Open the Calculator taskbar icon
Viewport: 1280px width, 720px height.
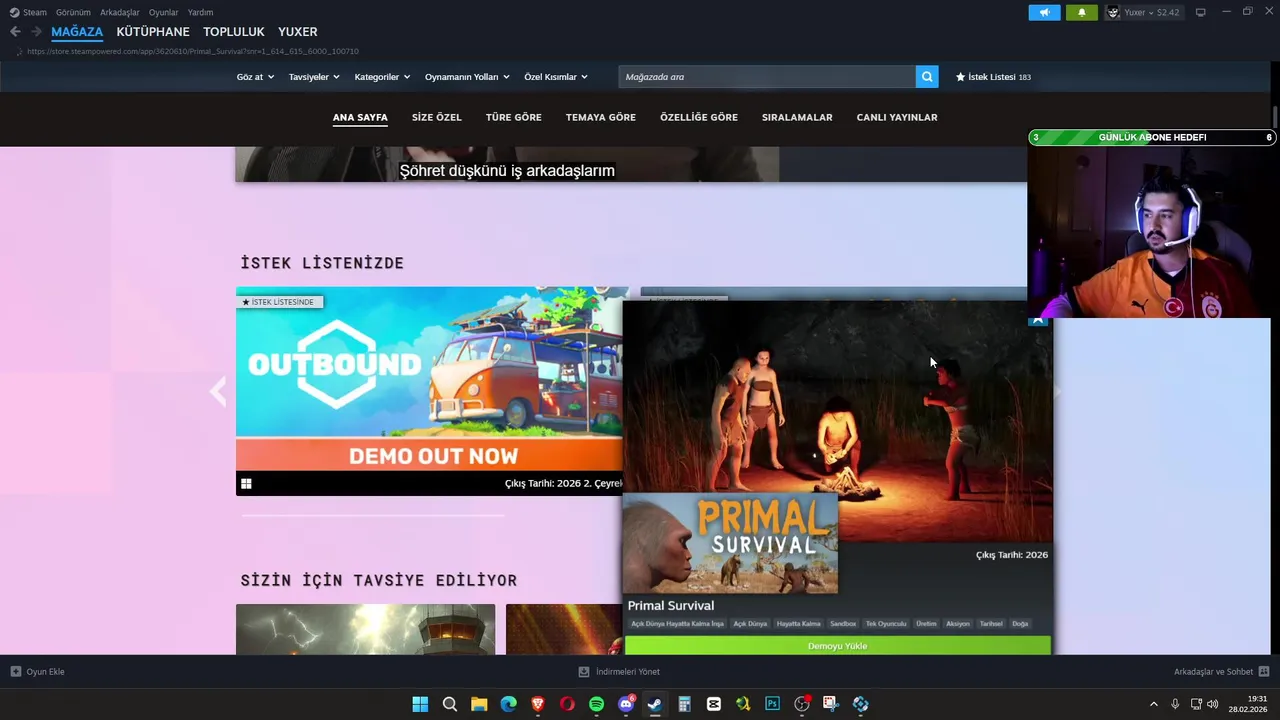tap(684, 704)
